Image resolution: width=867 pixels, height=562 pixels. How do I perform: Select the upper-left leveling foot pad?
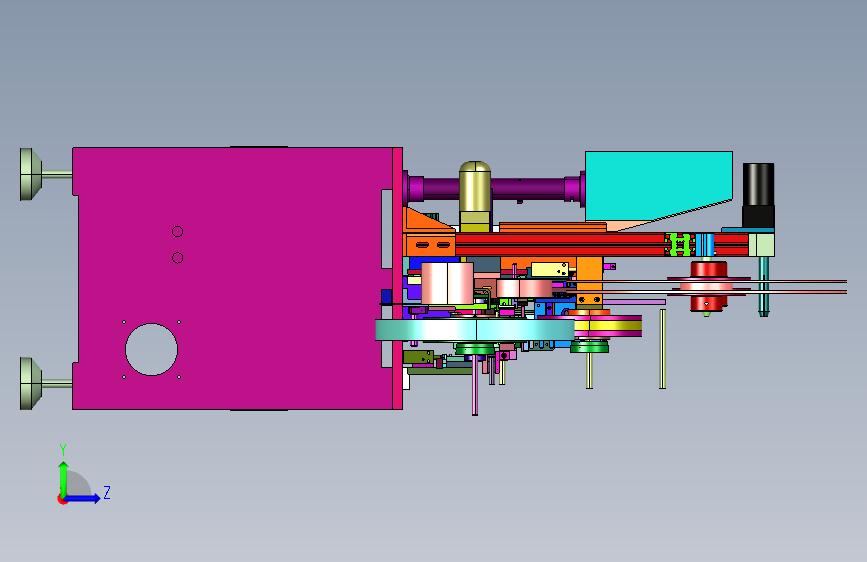coord(30,174)
